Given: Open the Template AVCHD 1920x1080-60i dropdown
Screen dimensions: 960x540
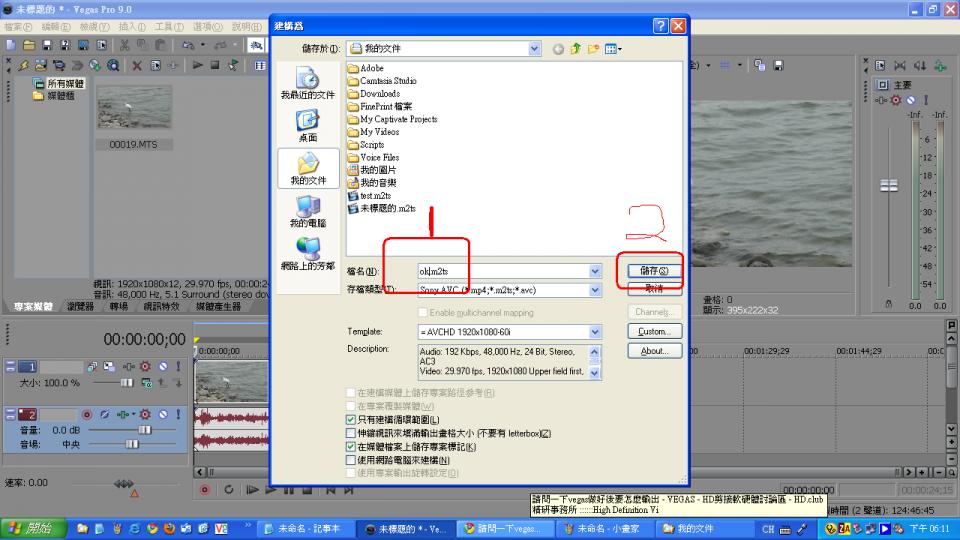Looking at the screenshot, I should [x=595, y=332].
